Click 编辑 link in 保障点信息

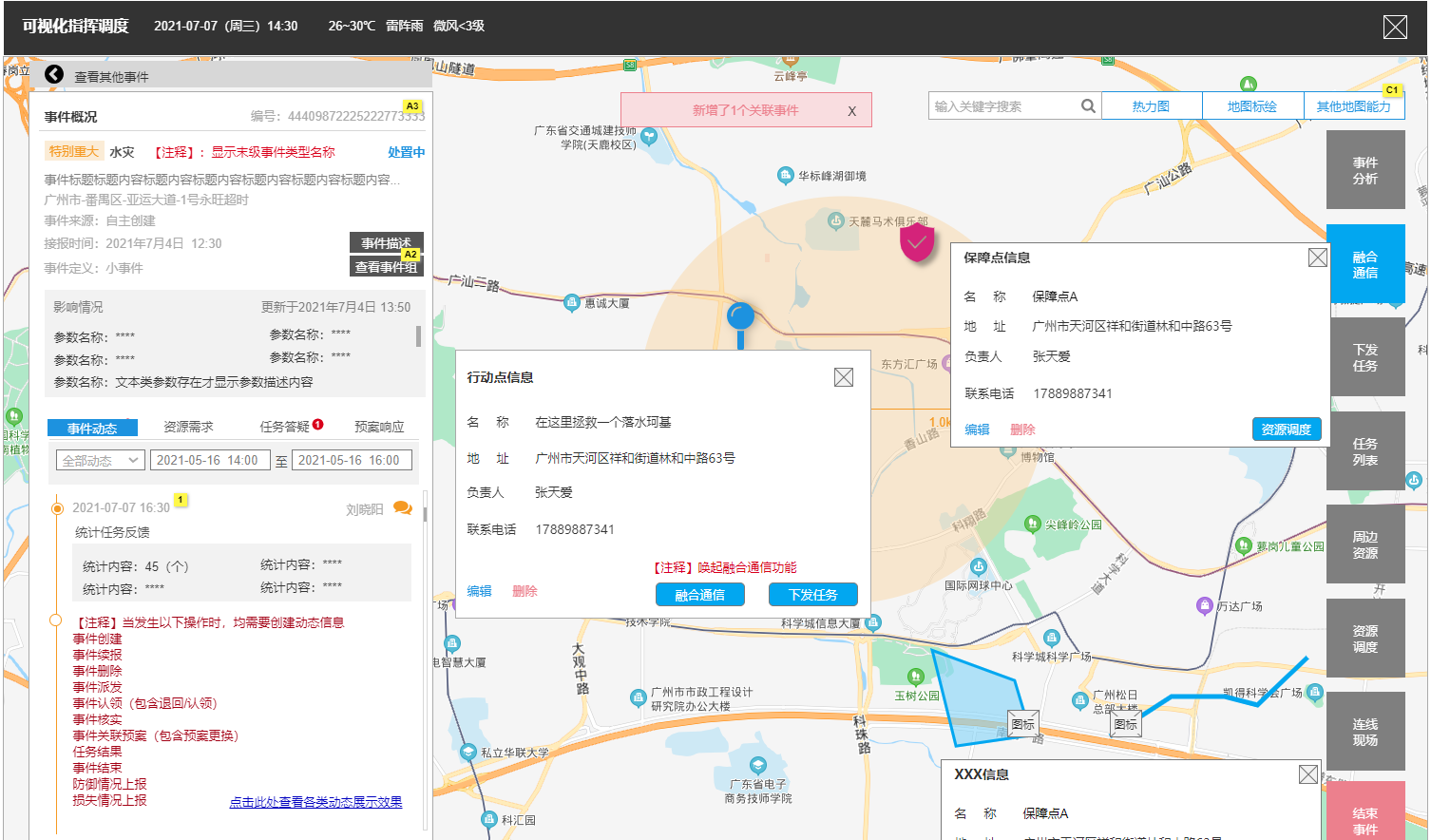pos(978,430)
